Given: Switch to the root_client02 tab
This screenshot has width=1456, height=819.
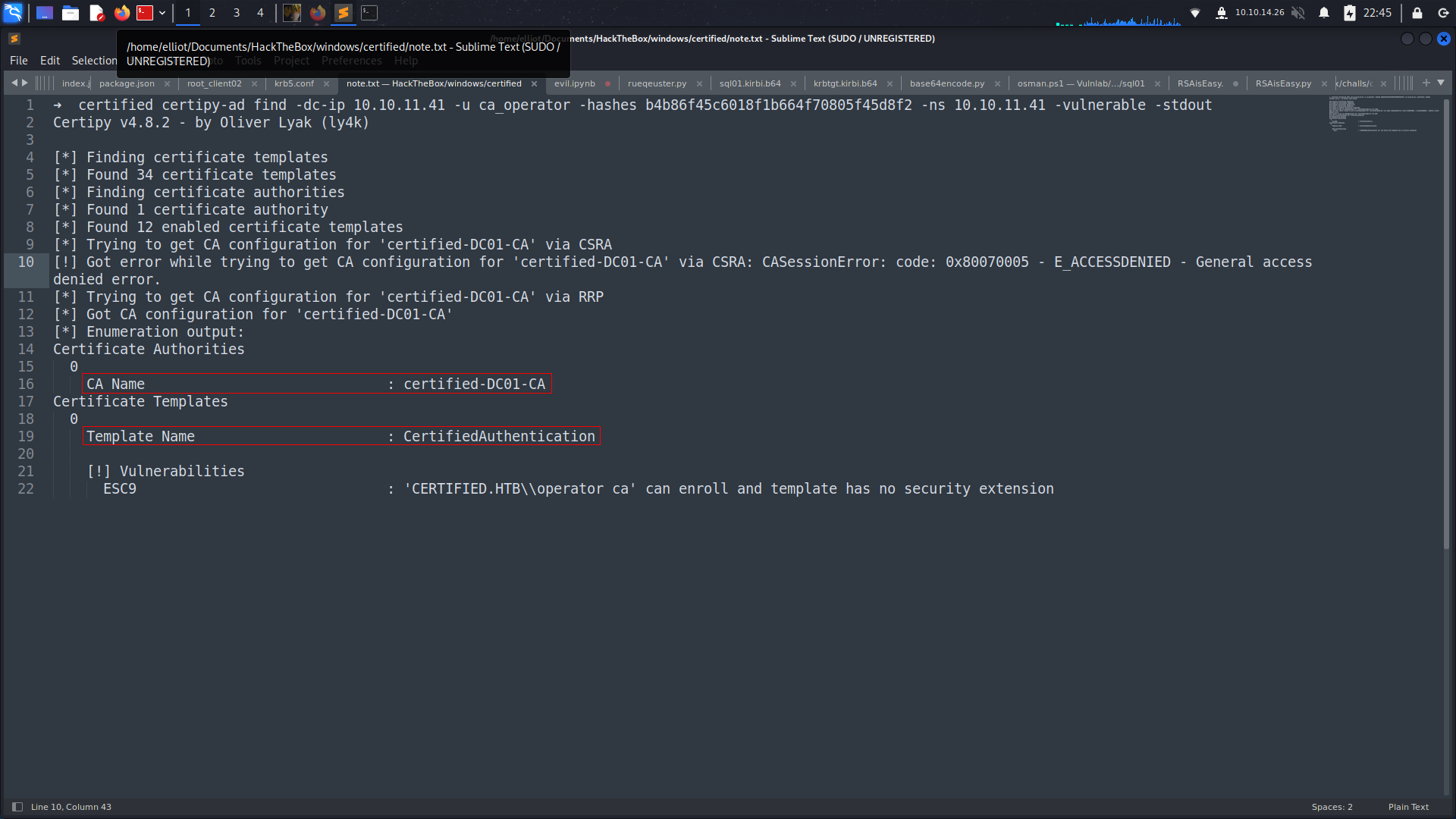Looking at the screenshot, I should 215,83.
